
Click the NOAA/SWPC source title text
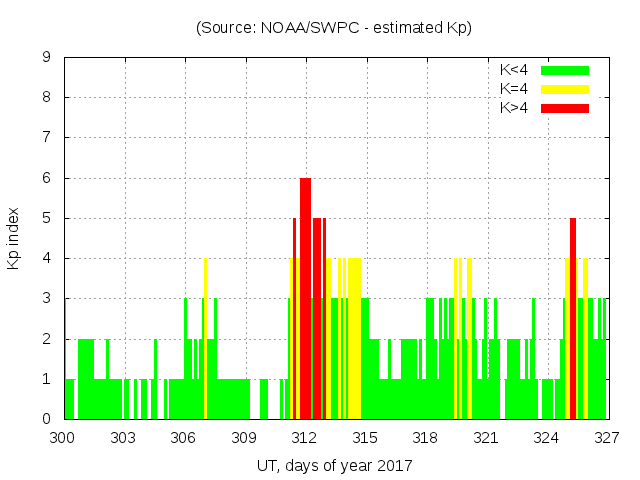tap(334, 27)
